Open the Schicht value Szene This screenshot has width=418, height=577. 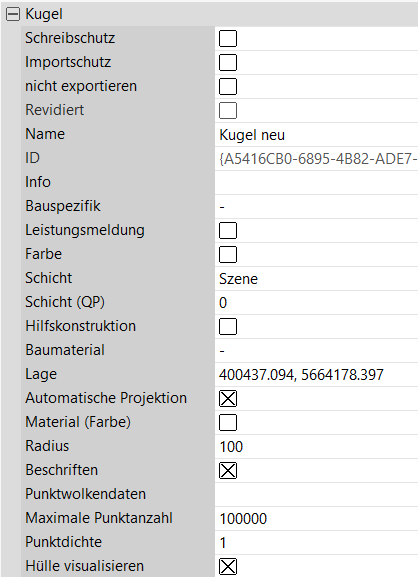point(316,279)
